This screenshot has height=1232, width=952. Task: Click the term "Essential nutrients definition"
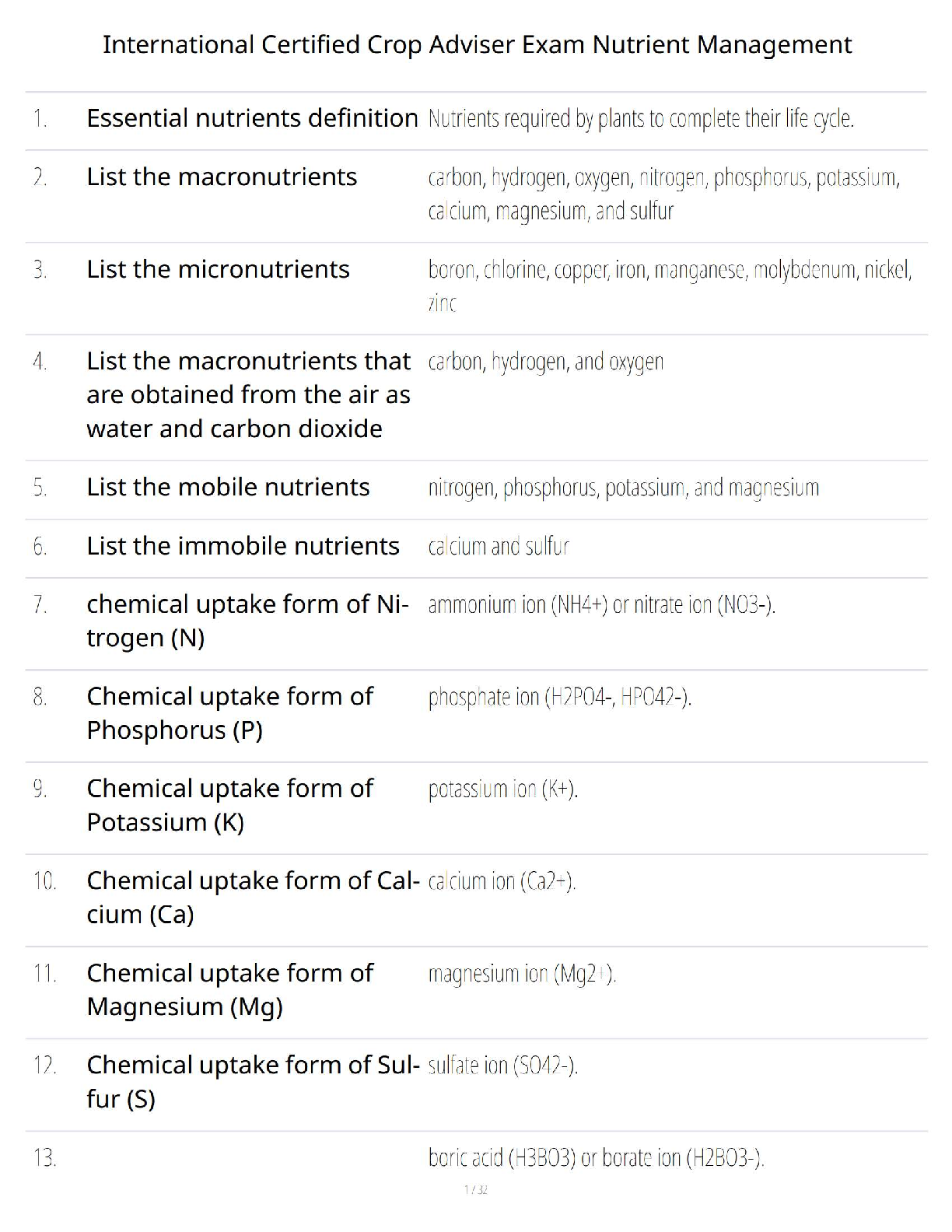pos(252,118)
